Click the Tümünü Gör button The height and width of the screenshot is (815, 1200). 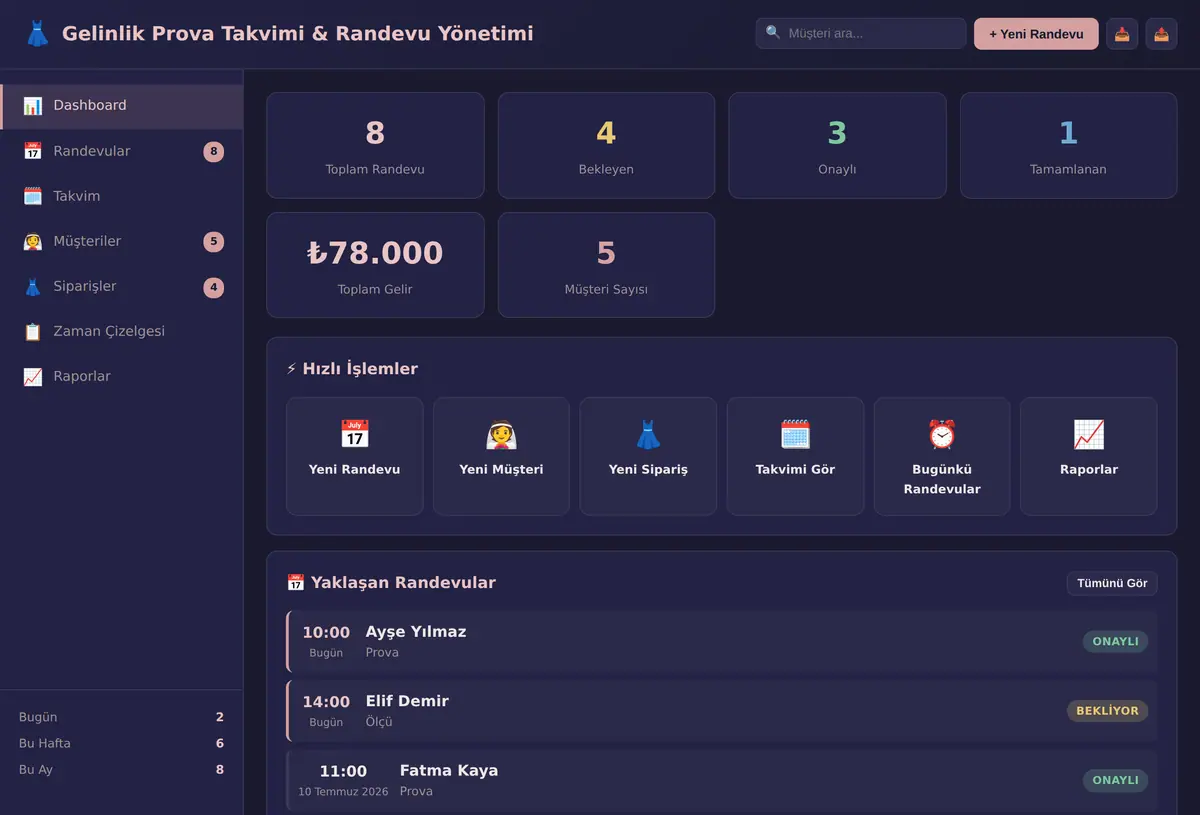[1112, 583]
